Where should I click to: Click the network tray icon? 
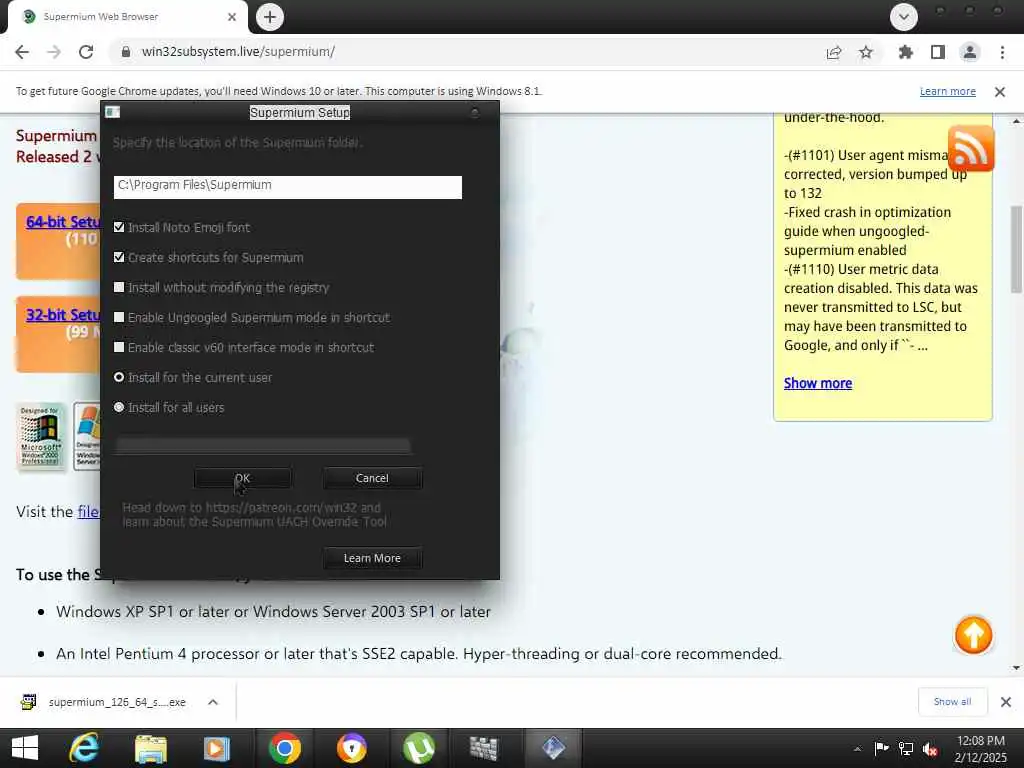(x=906, y=748)
